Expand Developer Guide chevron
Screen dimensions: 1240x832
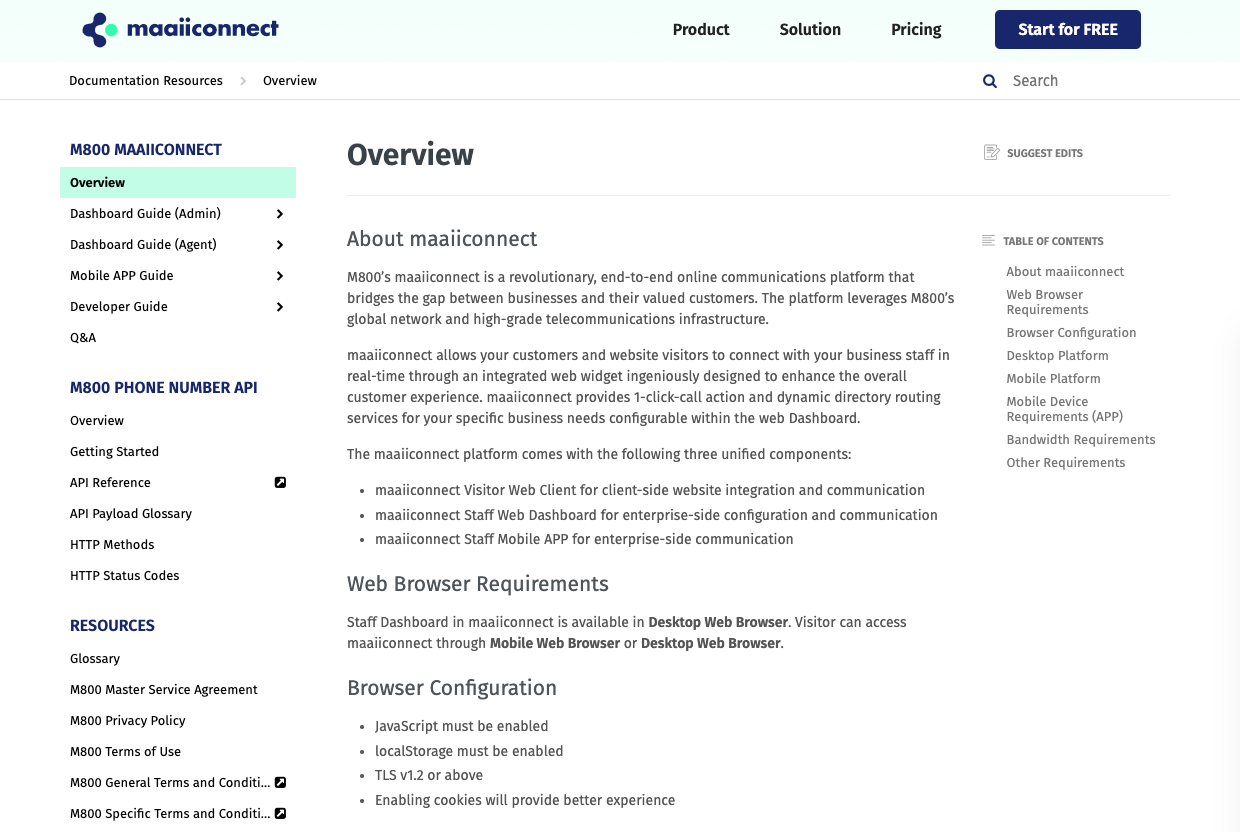pos(280,307)
